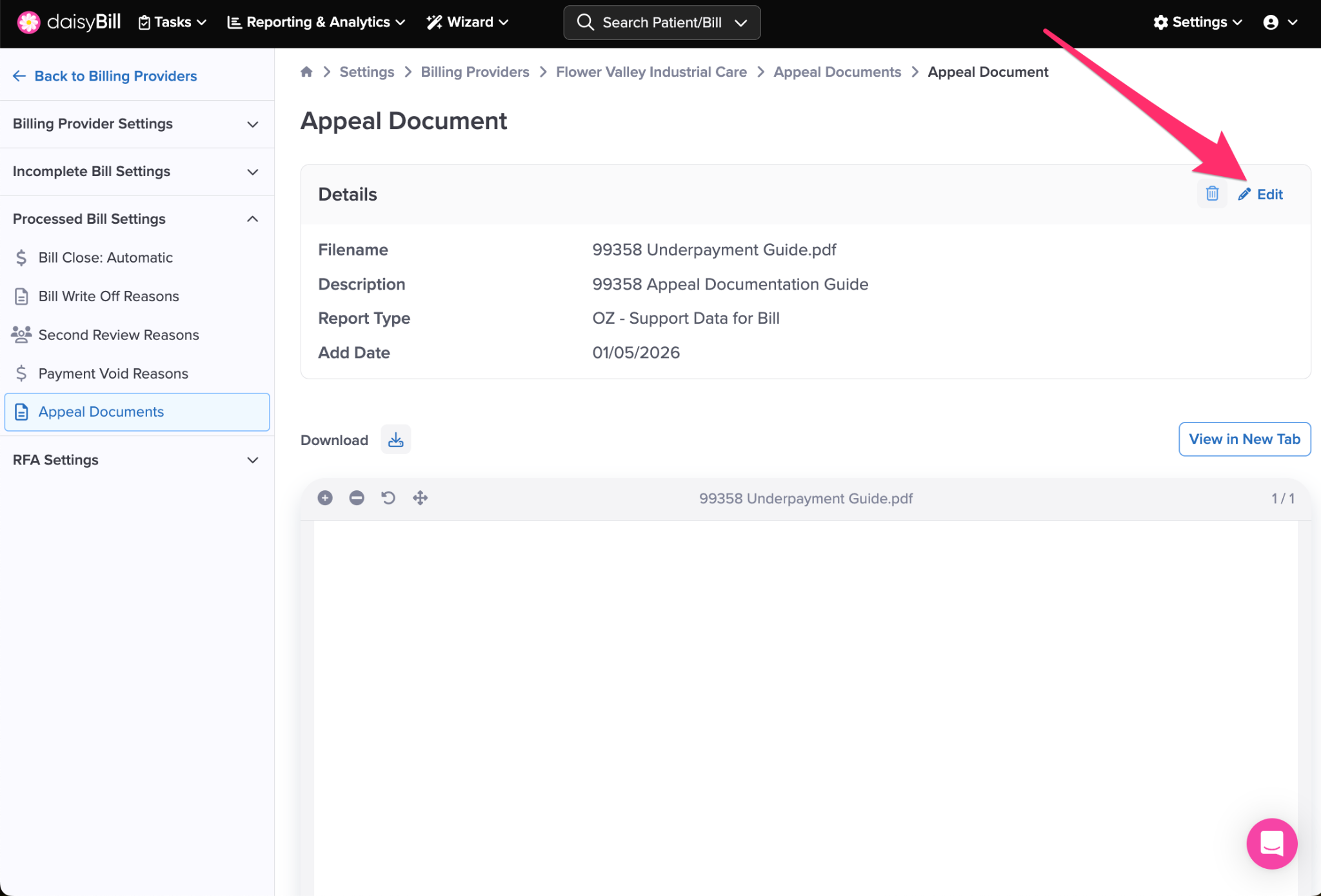
Task: Click the Search Patient/Bill field
Action: pyautogui.click(x=661, y=23)
